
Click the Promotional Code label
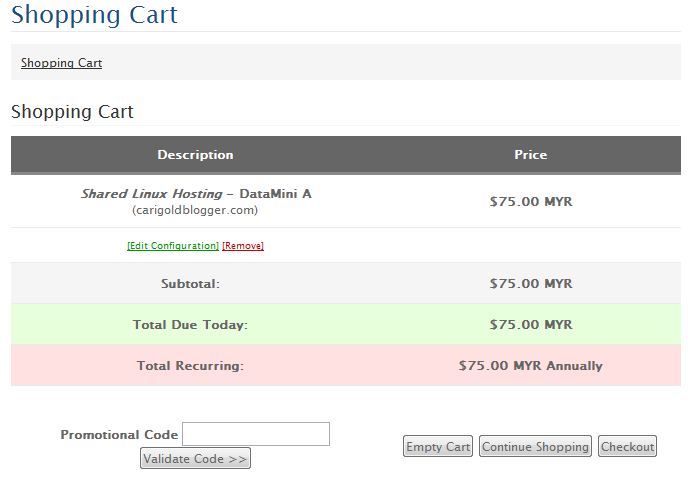click(x=119, y=435)
